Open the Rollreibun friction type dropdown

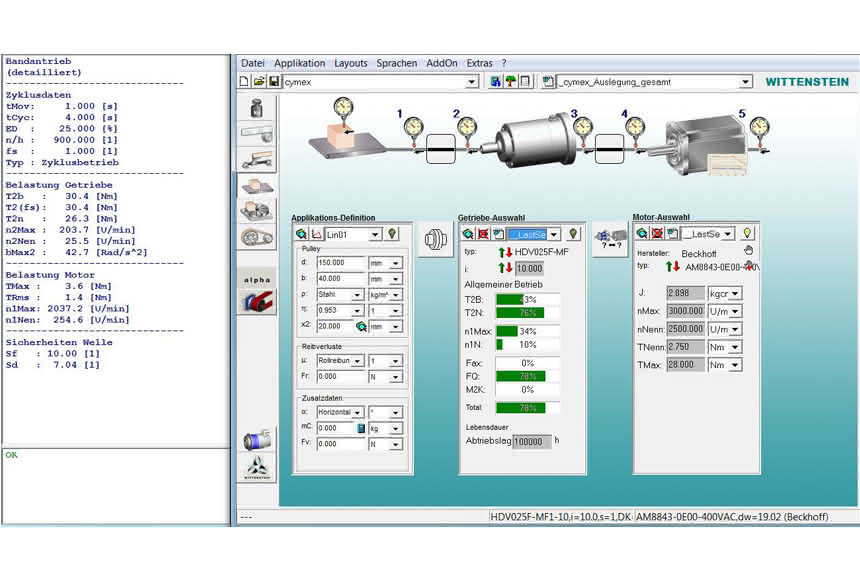click(x=357, y=361)
